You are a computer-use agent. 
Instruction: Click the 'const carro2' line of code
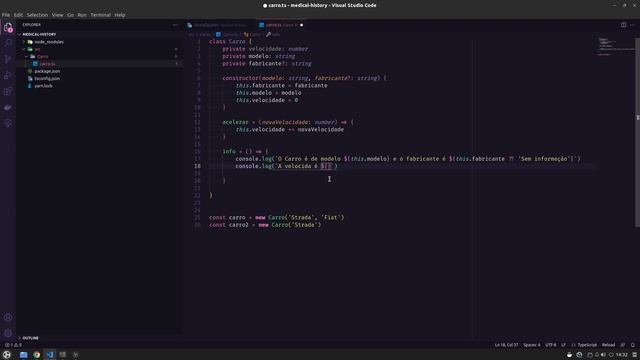point(265,225)
